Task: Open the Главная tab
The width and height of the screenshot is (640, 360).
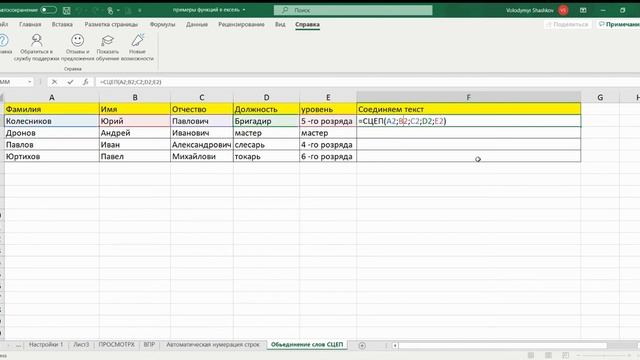Action: point(30,24)
